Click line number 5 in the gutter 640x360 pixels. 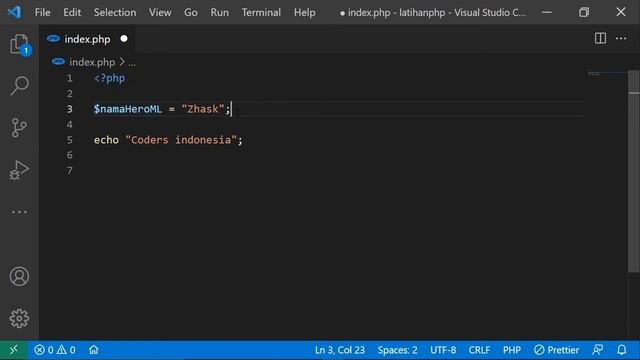[70, 140]
